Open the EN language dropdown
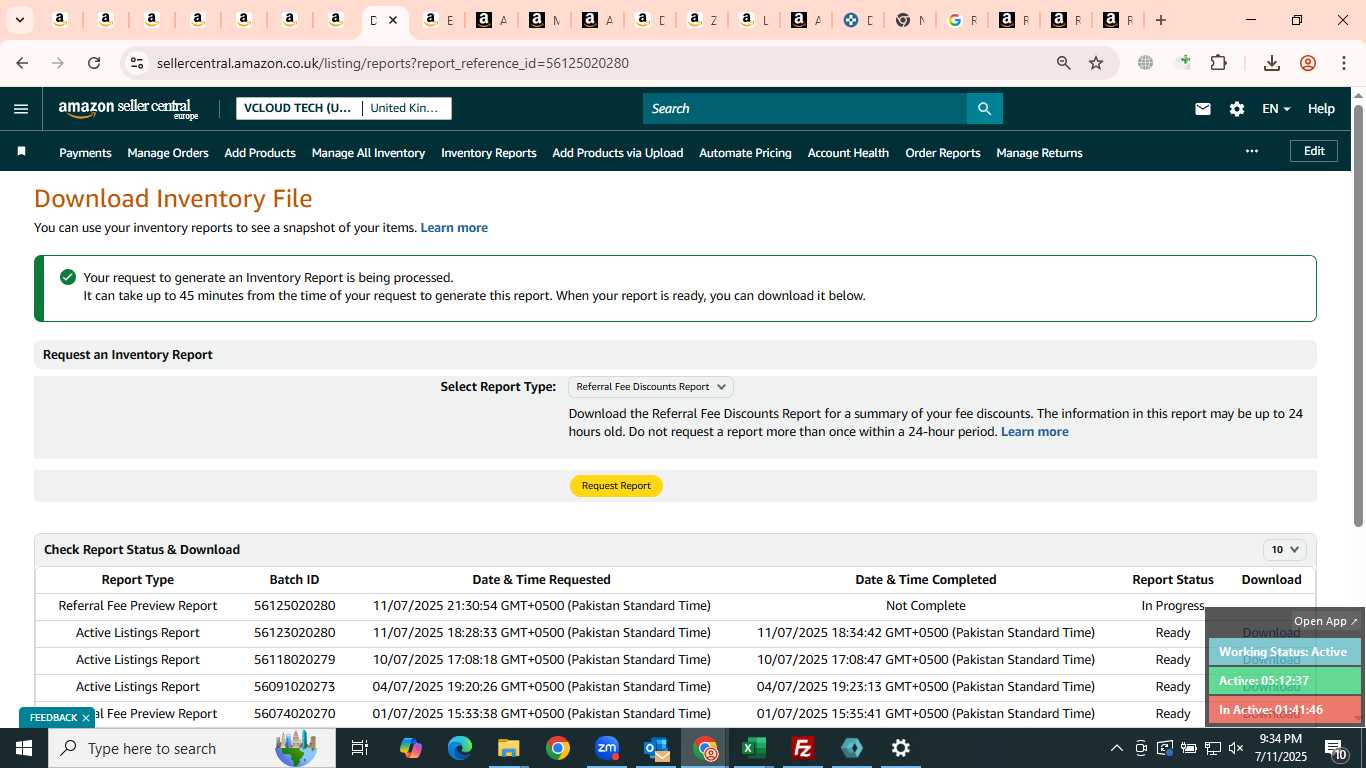 coord(1276,109)
